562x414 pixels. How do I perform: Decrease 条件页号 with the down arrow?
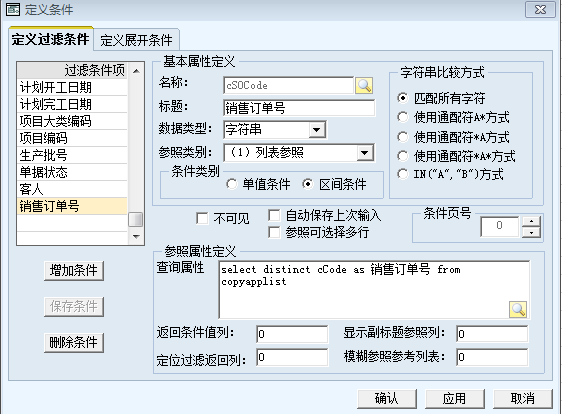pos(531,232)
